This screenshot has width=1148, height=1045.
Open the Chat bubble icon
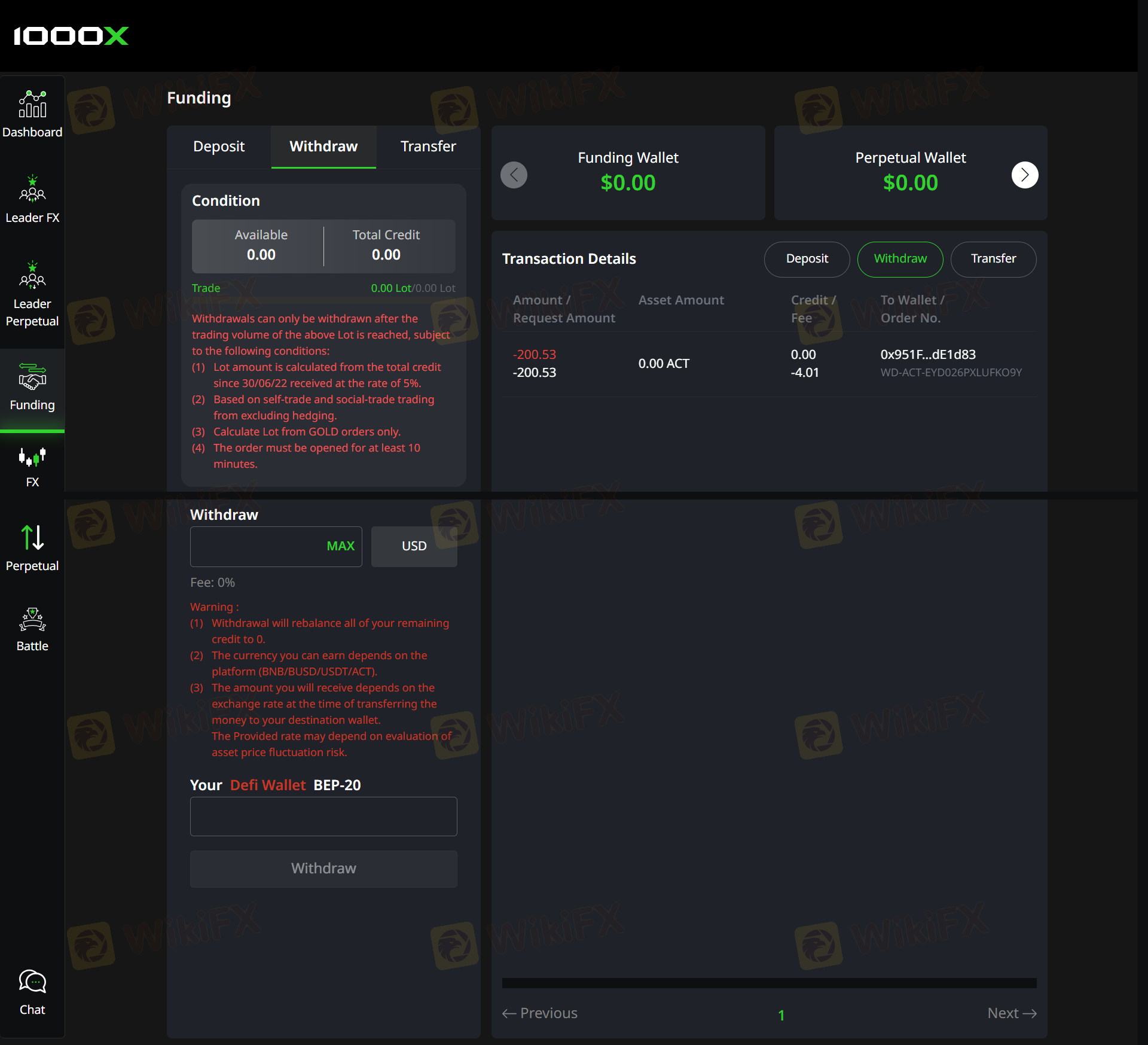click(32, 983)
